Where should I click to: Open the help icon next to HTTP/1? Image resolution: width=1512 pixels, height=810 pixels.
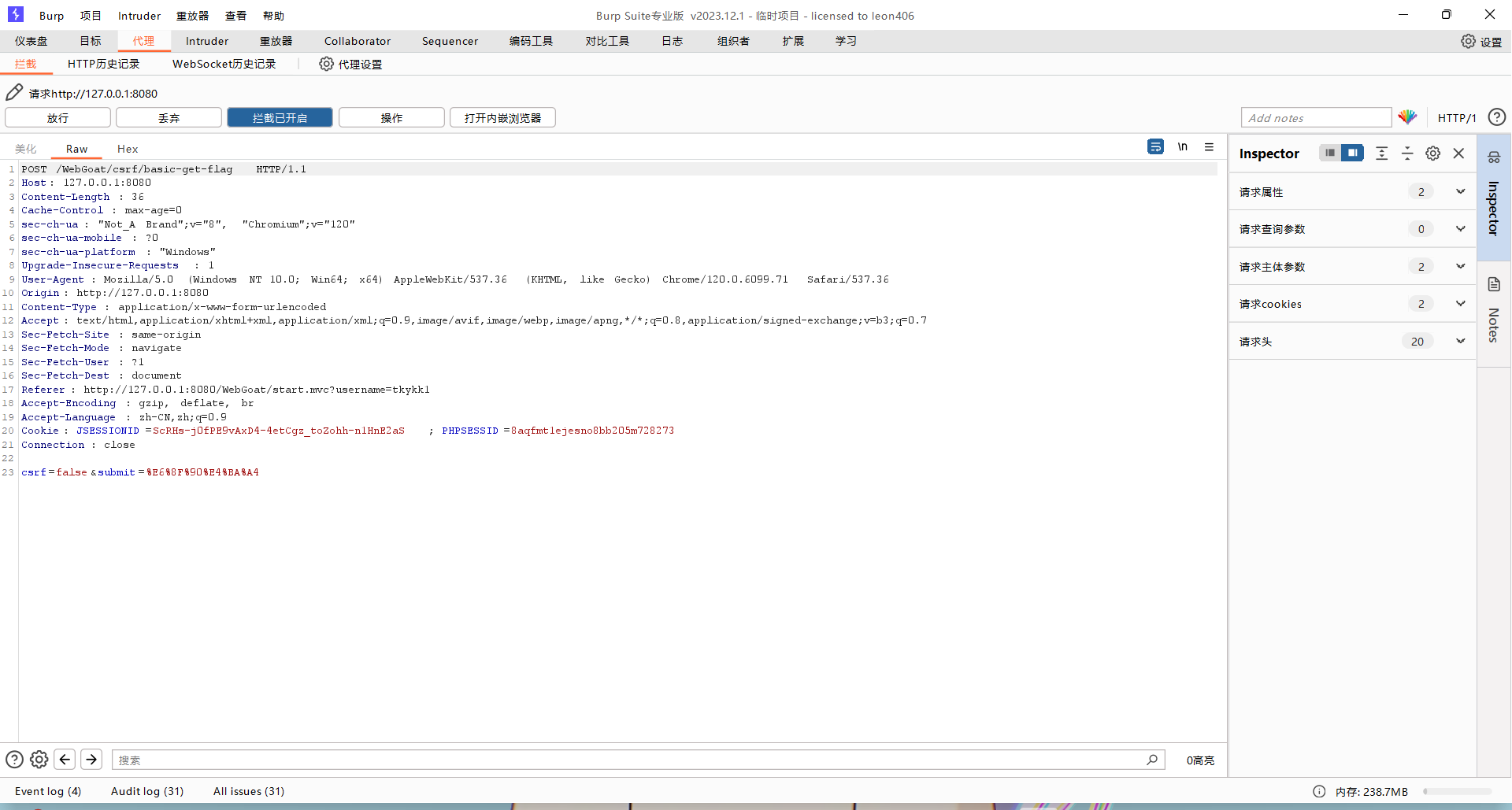(x=1496, y=117)
